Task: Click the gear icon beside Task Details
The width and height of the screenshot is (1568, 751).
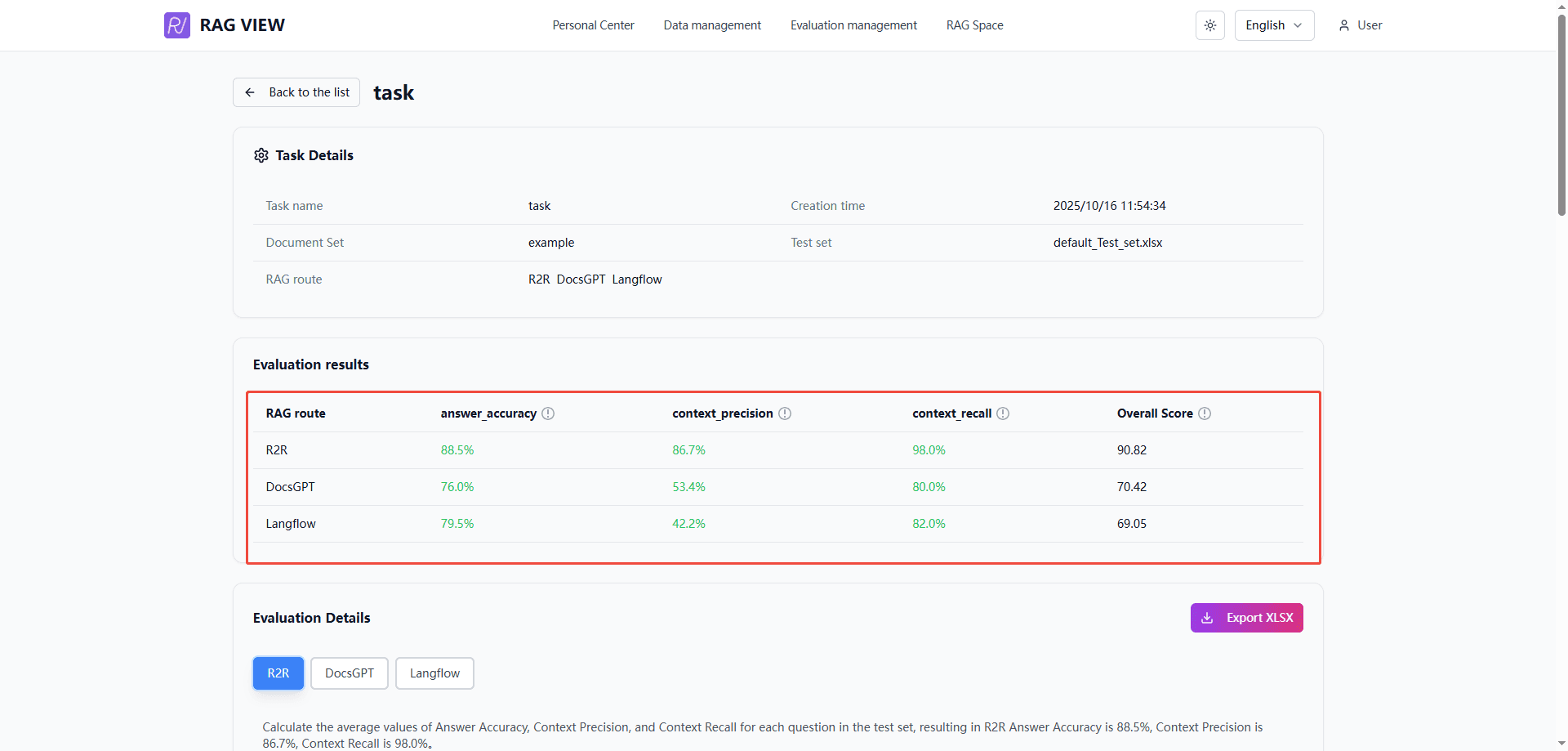Action: [x=261, y=155]
